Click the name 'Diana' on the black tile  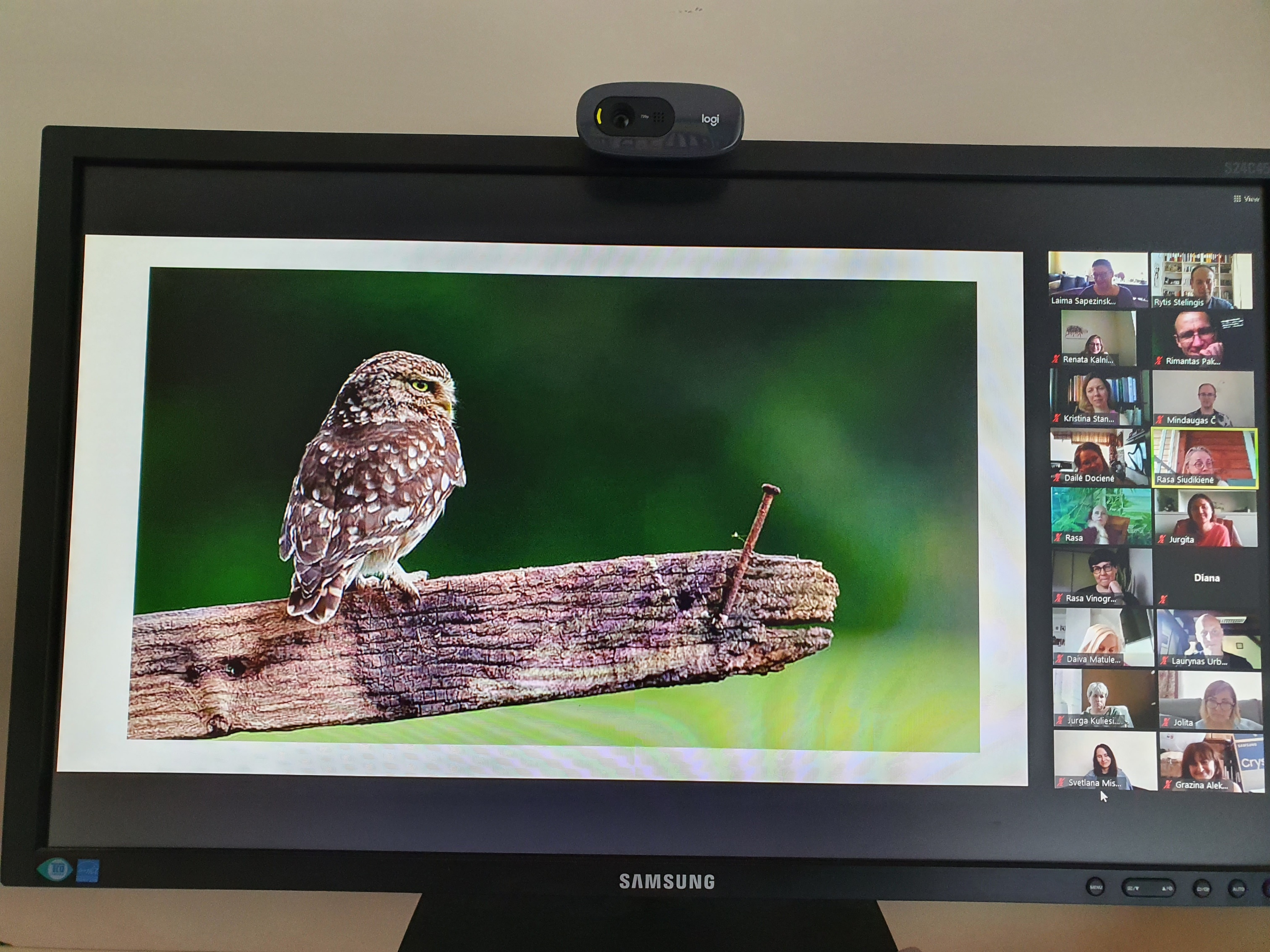1207,578
